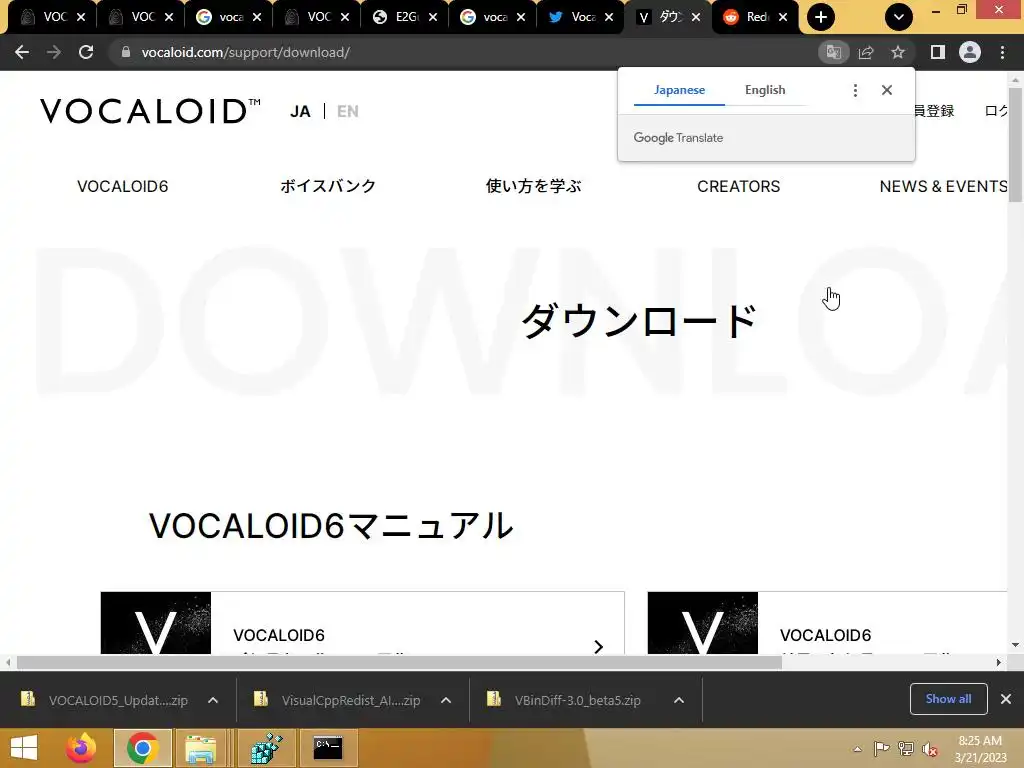The image size is (1024, 768).
Task: Click the VOCALOID logo
Action: [x=150, y=111]
